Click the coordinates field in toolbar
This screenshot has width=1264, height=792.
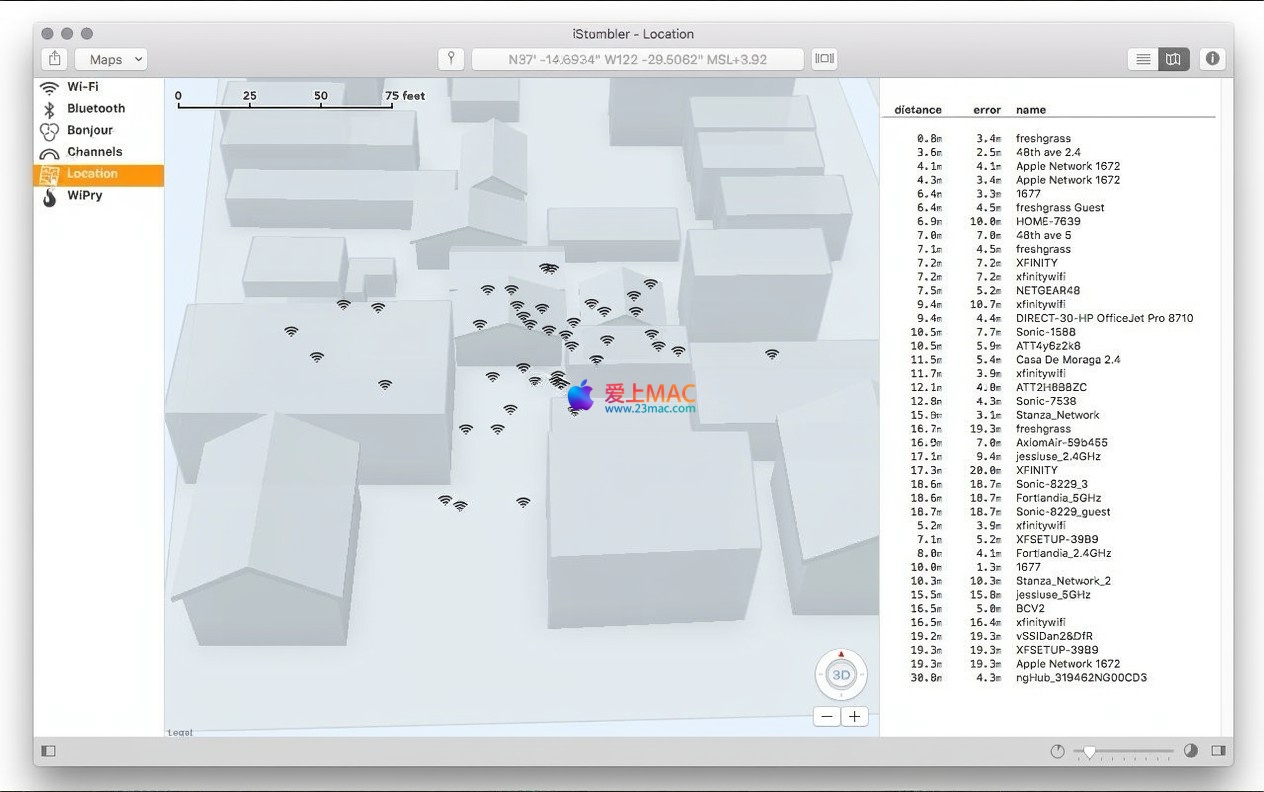637,59
